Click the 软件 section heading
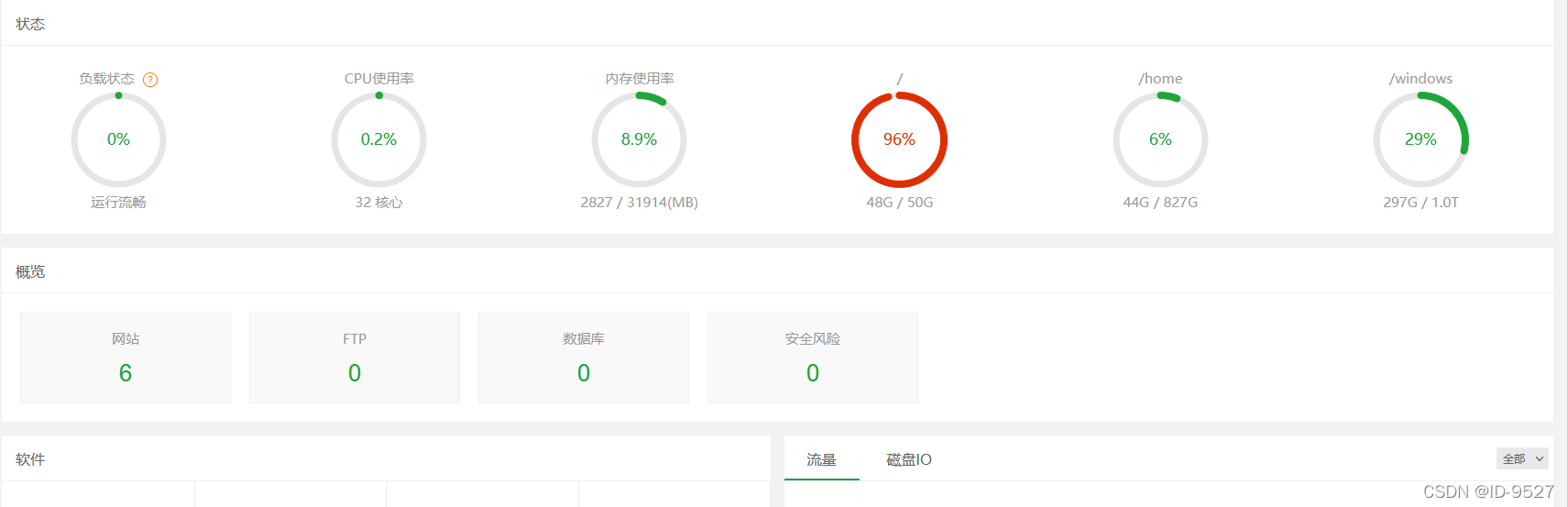 click(x=30, y=459)
